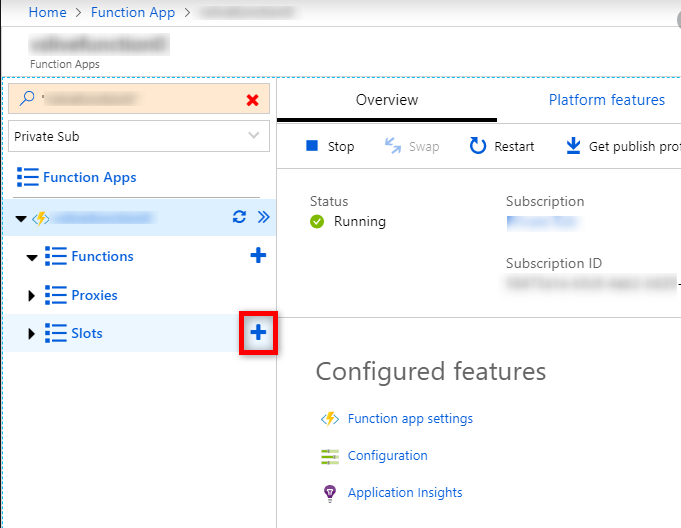Image resolution: width=681 pixels, height=528 pixels.
Task: Stop the function app
Action: pos(329,146)
